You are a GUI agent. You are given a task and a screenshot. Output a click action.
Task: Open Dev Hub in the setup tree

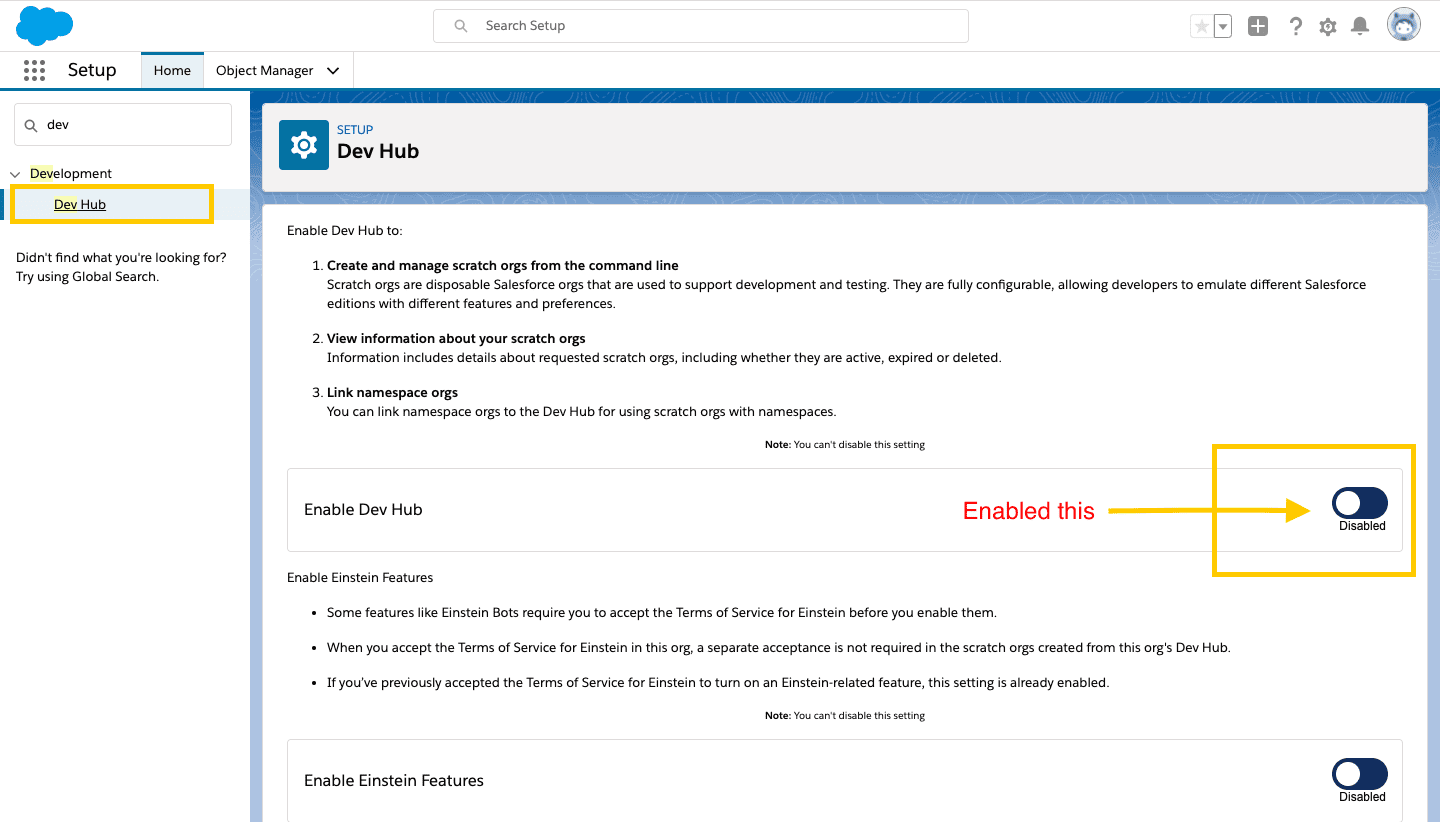pyautogui.click(x=80, y=204)
